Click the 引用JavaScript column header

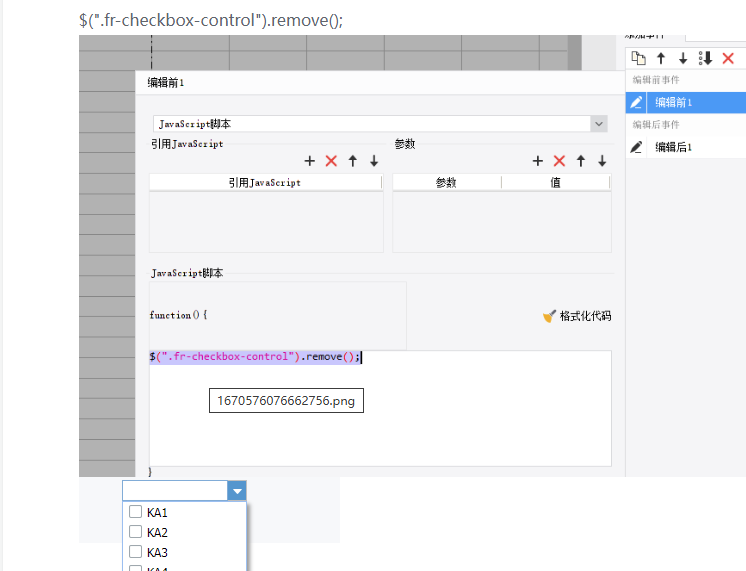(x=265, y=182)
